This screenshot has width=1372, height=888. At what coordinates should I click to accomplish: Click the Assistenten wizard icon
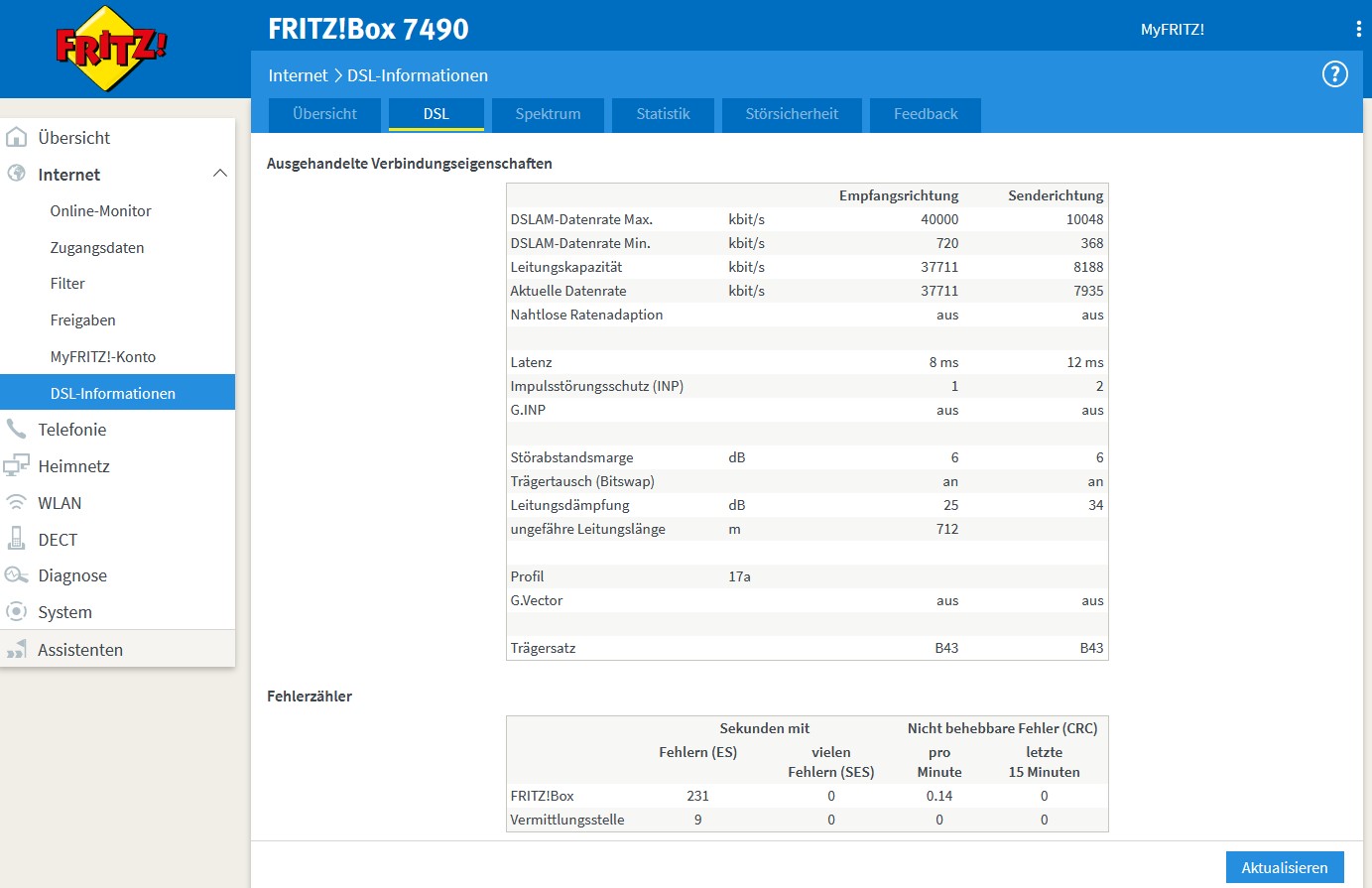[17, 649]
